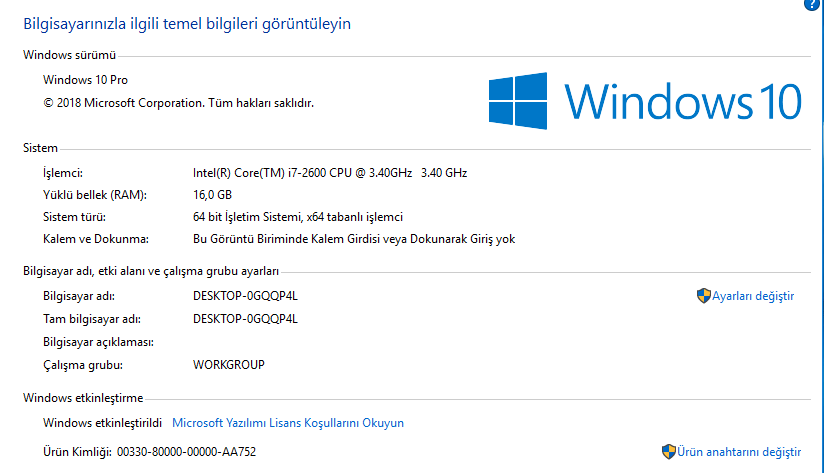824x473 pixels.
Task: Select the system type value 64 bit İşletim Sistemi
Action: 298,217
